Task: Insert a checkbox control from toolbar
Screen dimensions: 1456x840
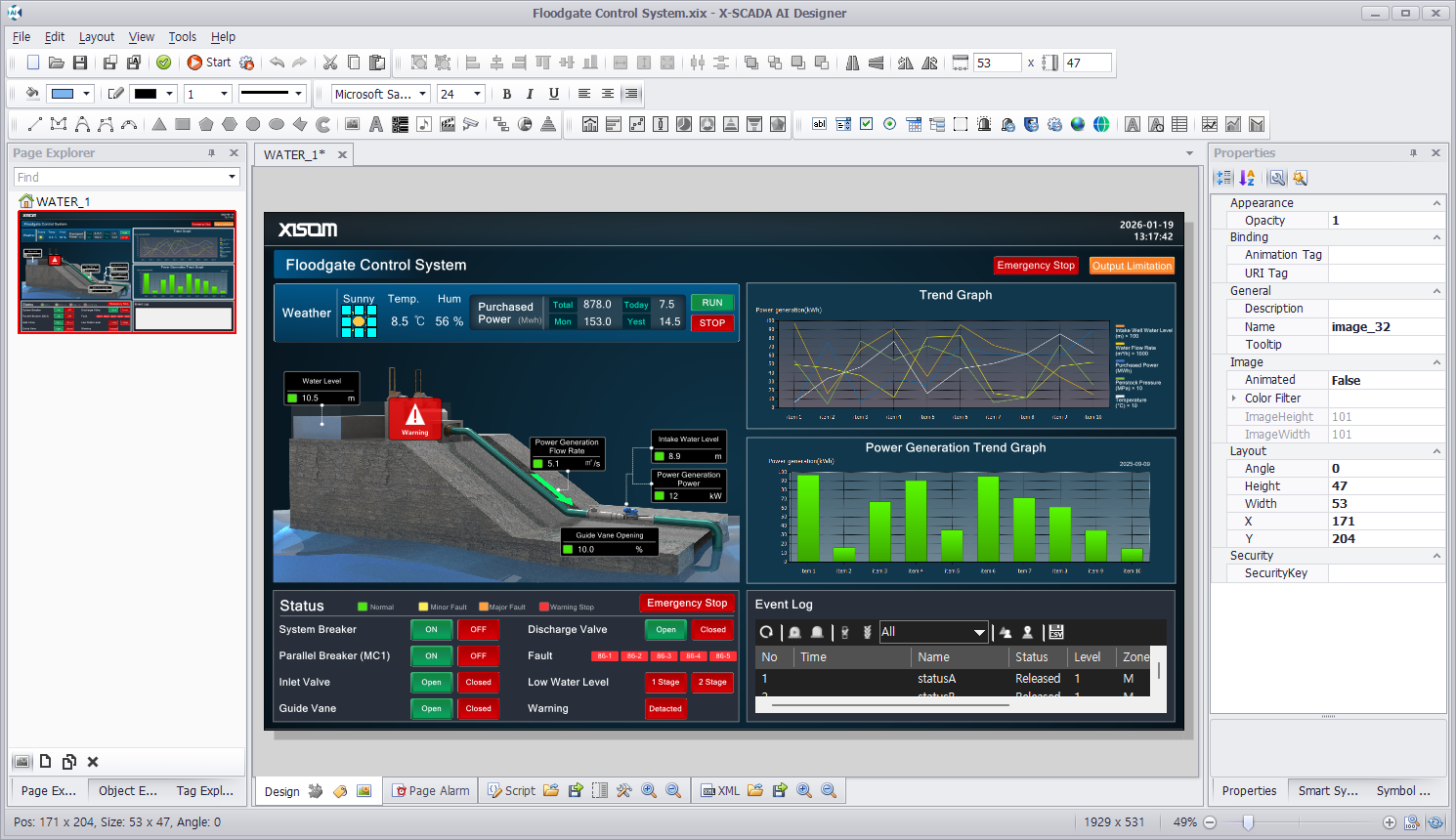Action: pyautogui.click(x=866, y=124)
